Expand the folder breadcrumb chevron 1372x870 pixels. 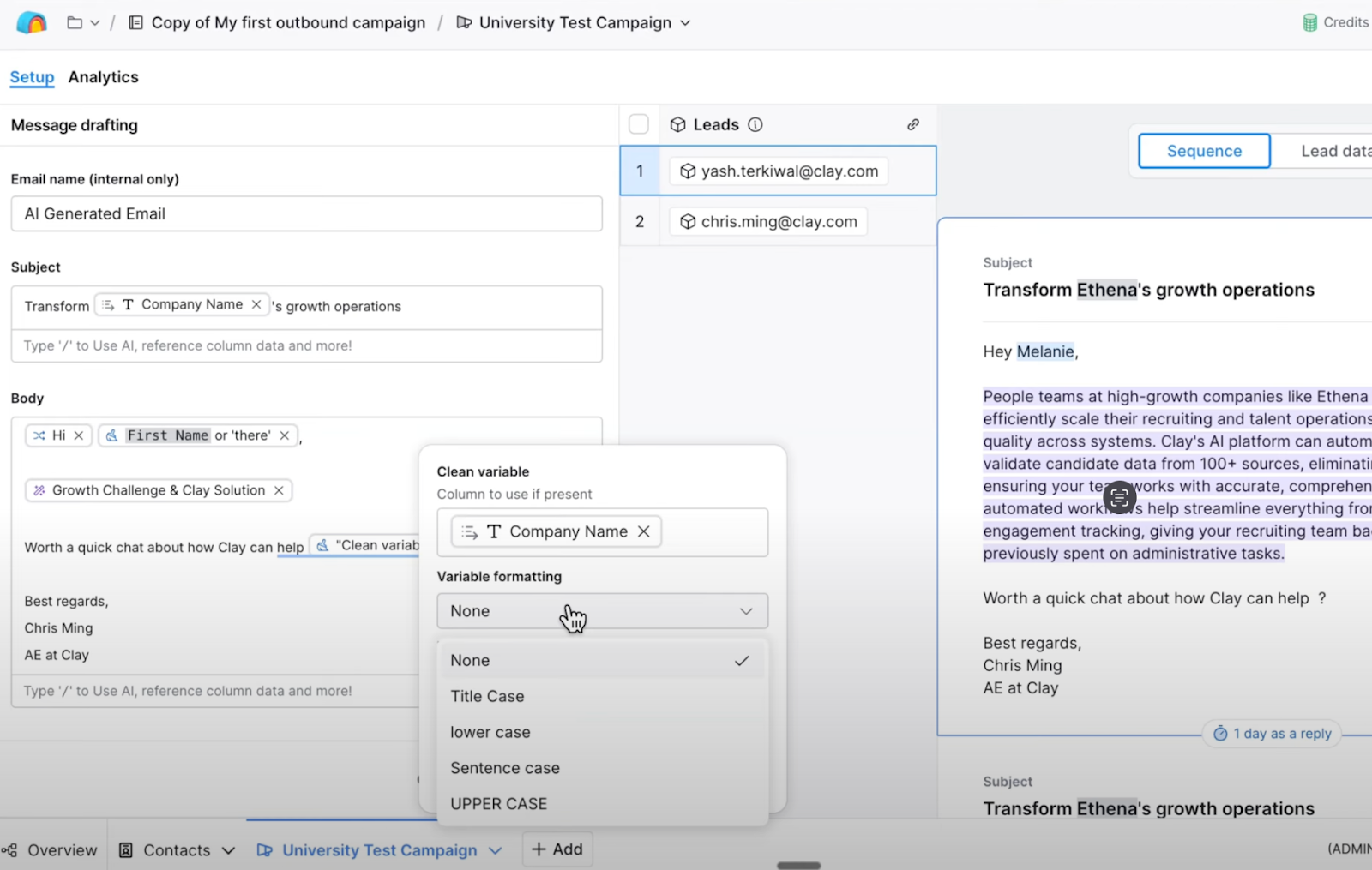pos(95,23)
